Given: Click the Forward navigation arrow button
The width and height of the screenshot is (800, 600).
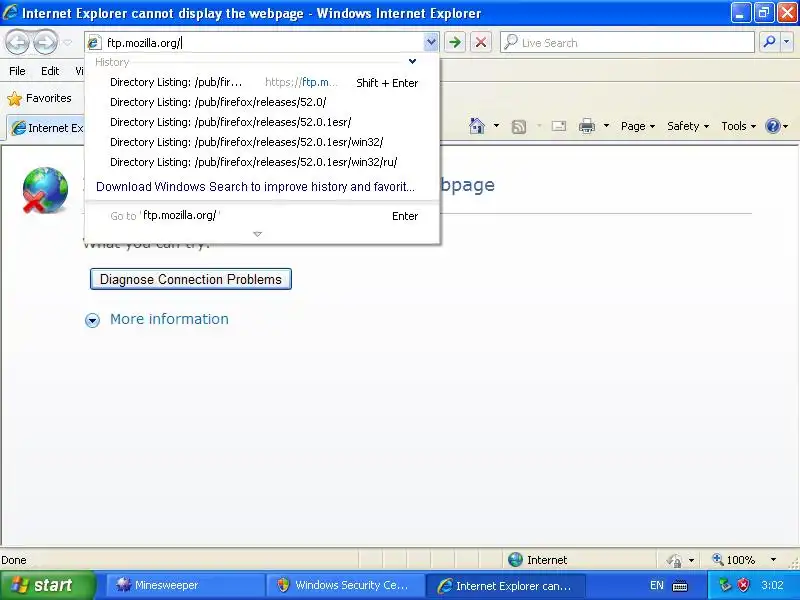Looking at the screenshot, I should tap(45, 42).
